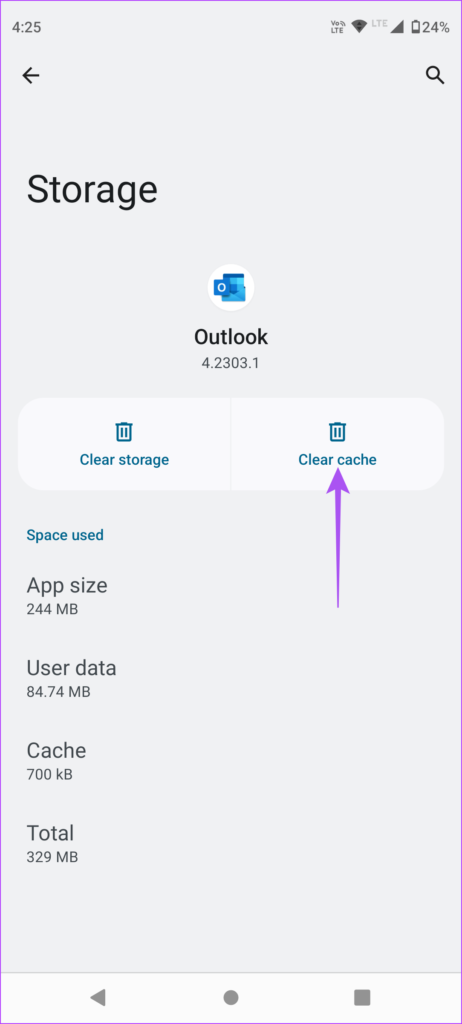
Task: Open the search magnifier icon
Action: [x=435, y=75]
